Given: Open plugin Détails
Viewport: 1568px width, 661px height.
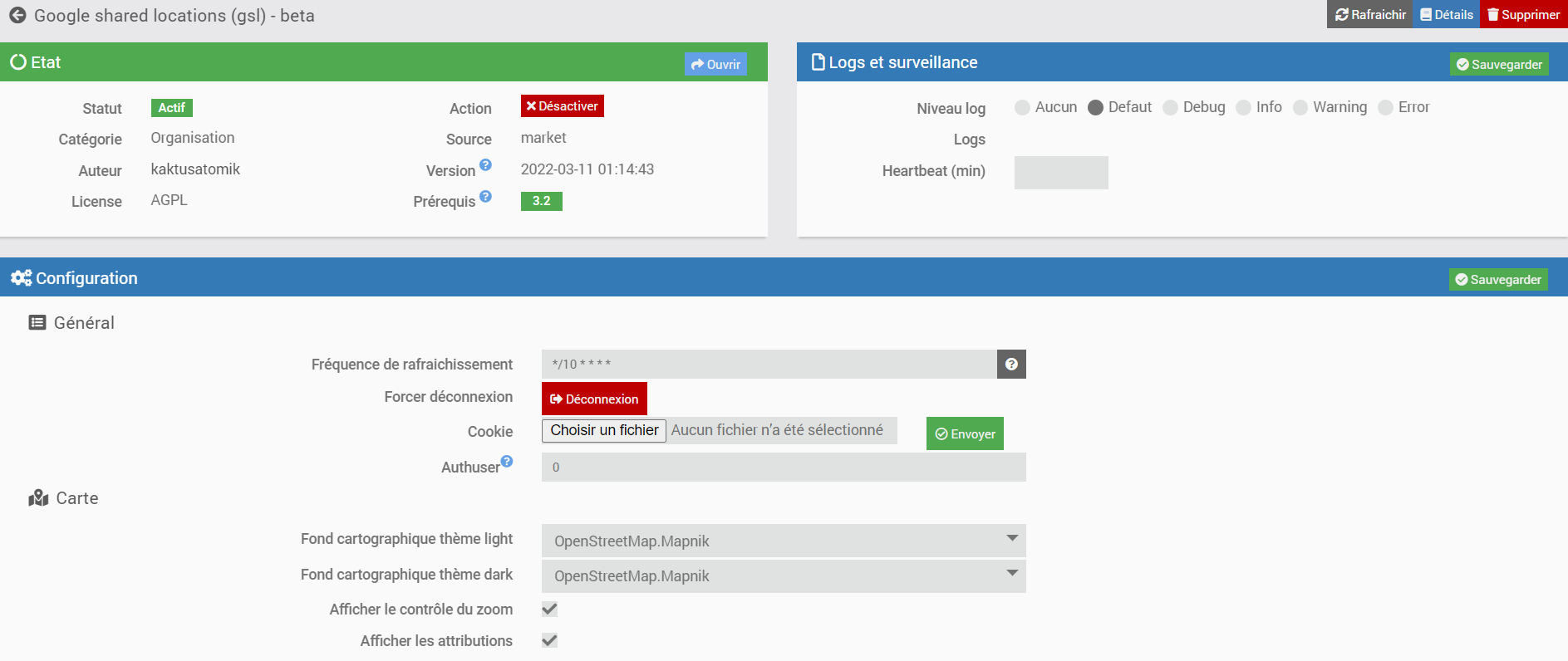Looking at the screenshot, I should [x=1447, y=14].
